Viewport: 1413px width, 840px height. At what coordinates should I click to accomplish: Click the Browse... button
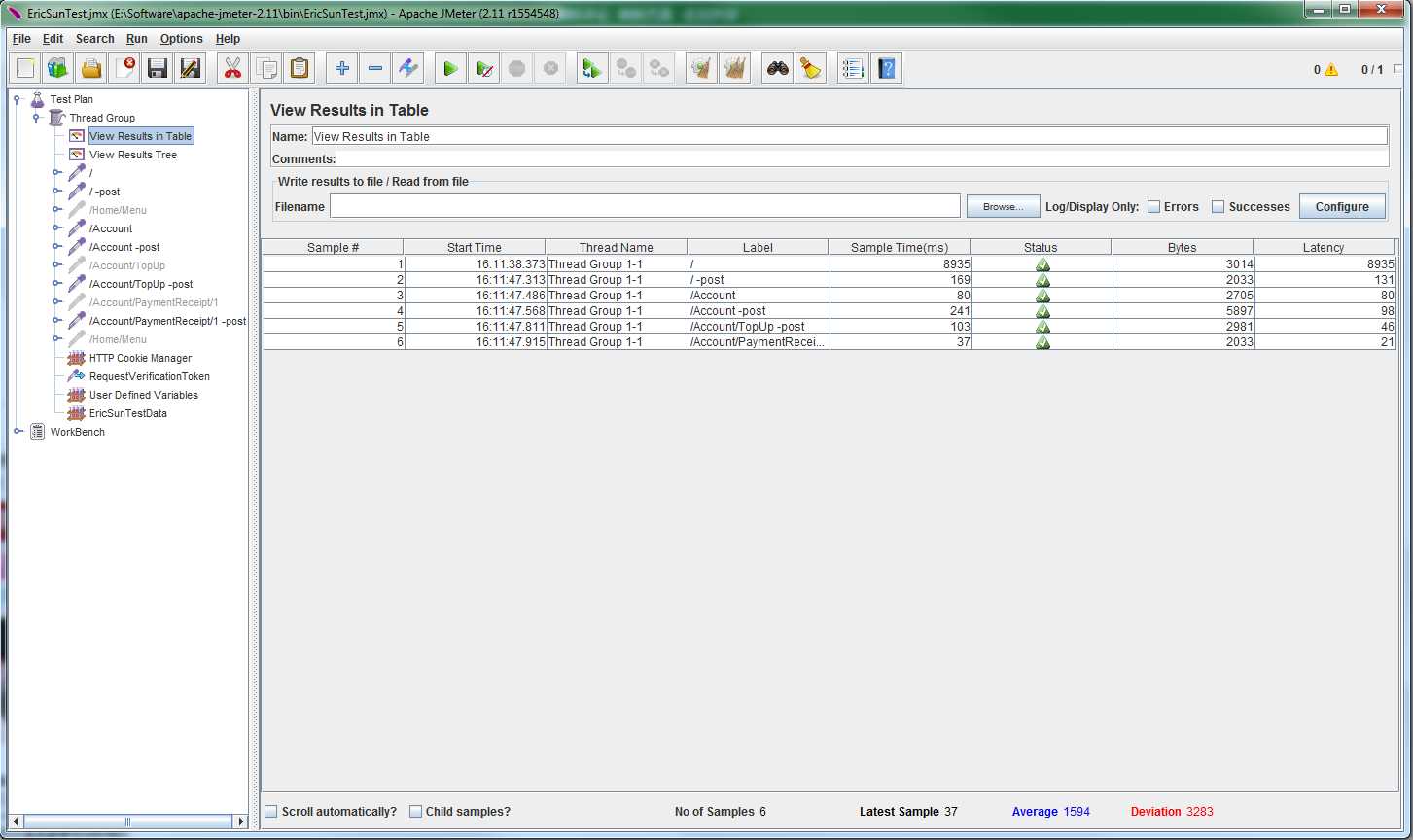pos(1004,206)
